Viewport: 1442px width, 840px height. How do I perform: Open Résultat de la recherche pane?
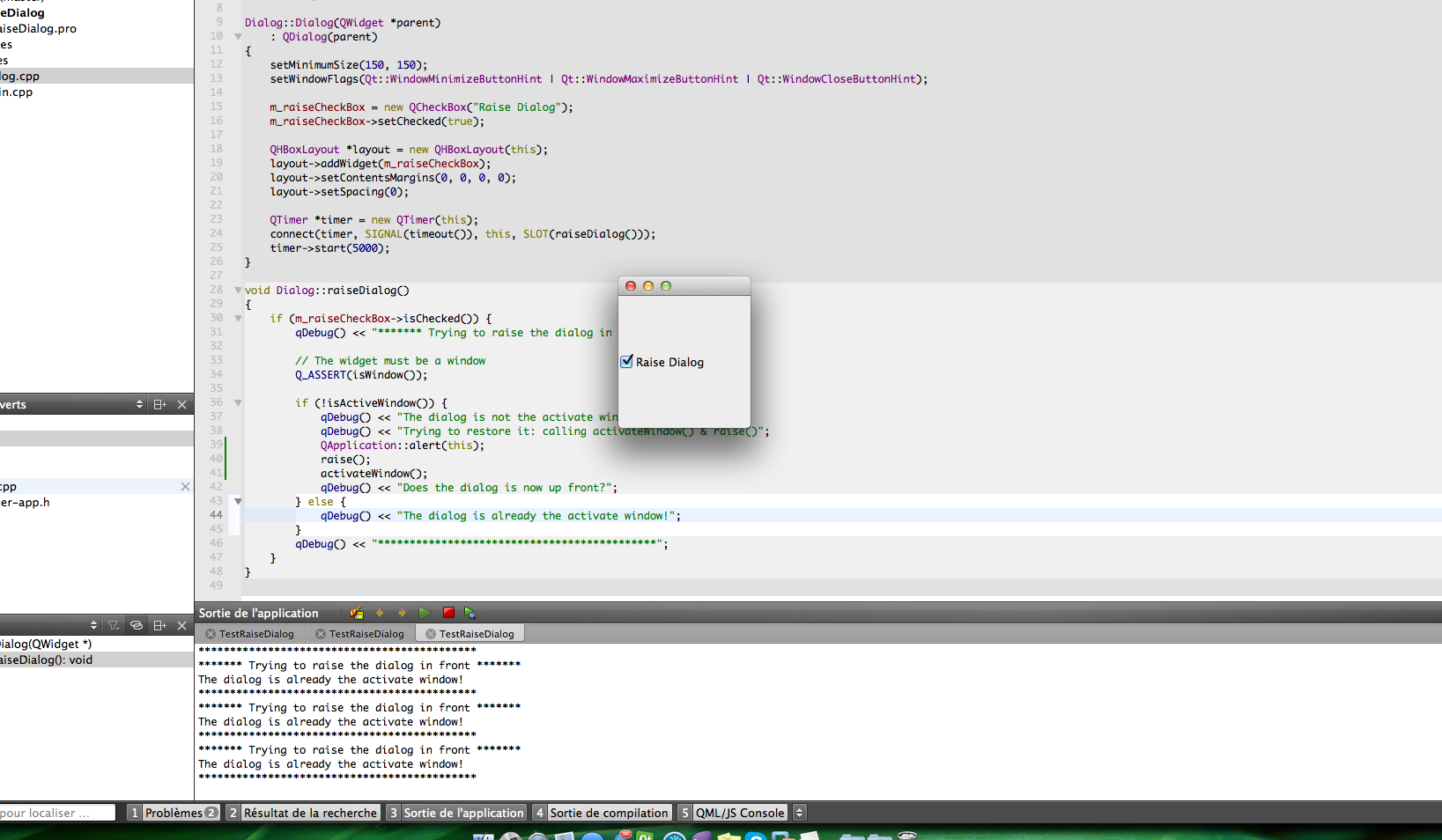pyautogui.click(x=303, y=813)
